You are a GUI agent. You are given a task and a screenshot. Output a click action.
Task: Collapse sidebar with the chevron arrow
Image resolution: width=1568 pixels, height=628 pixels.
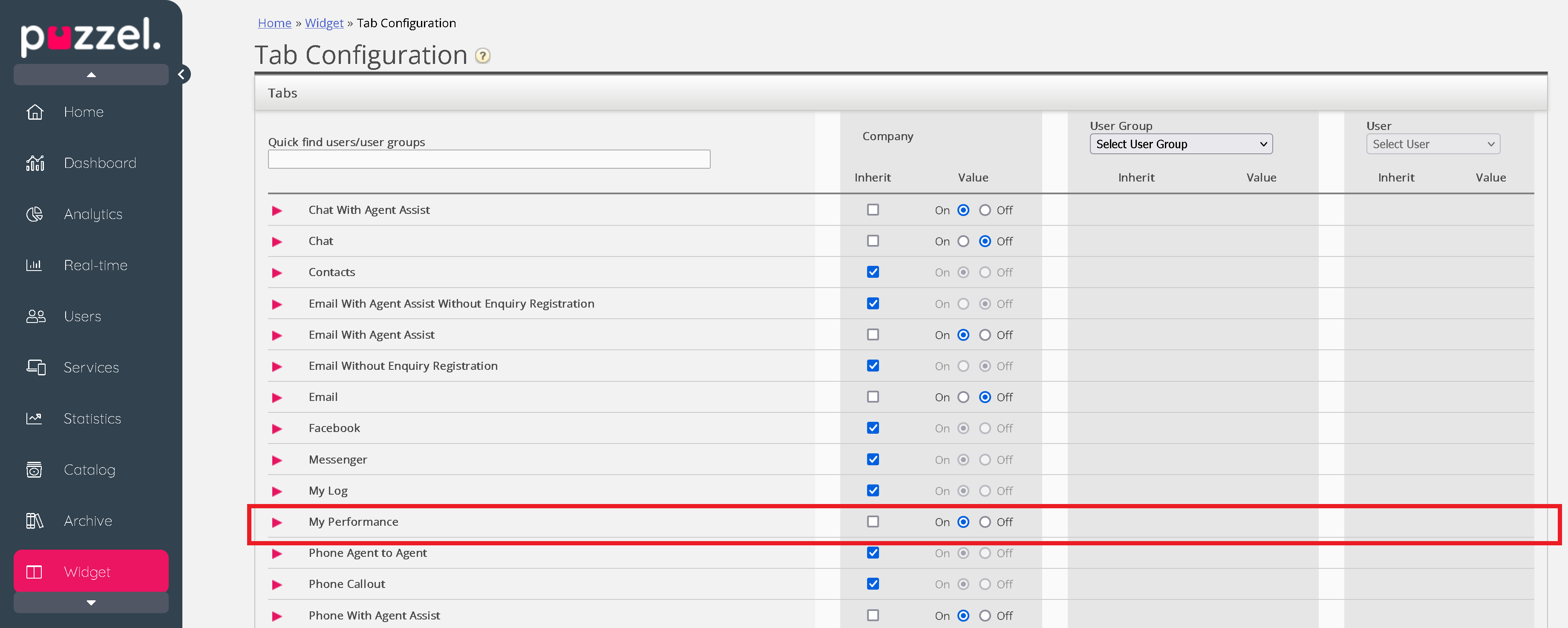pyautogui.click(x=182, y=74)
